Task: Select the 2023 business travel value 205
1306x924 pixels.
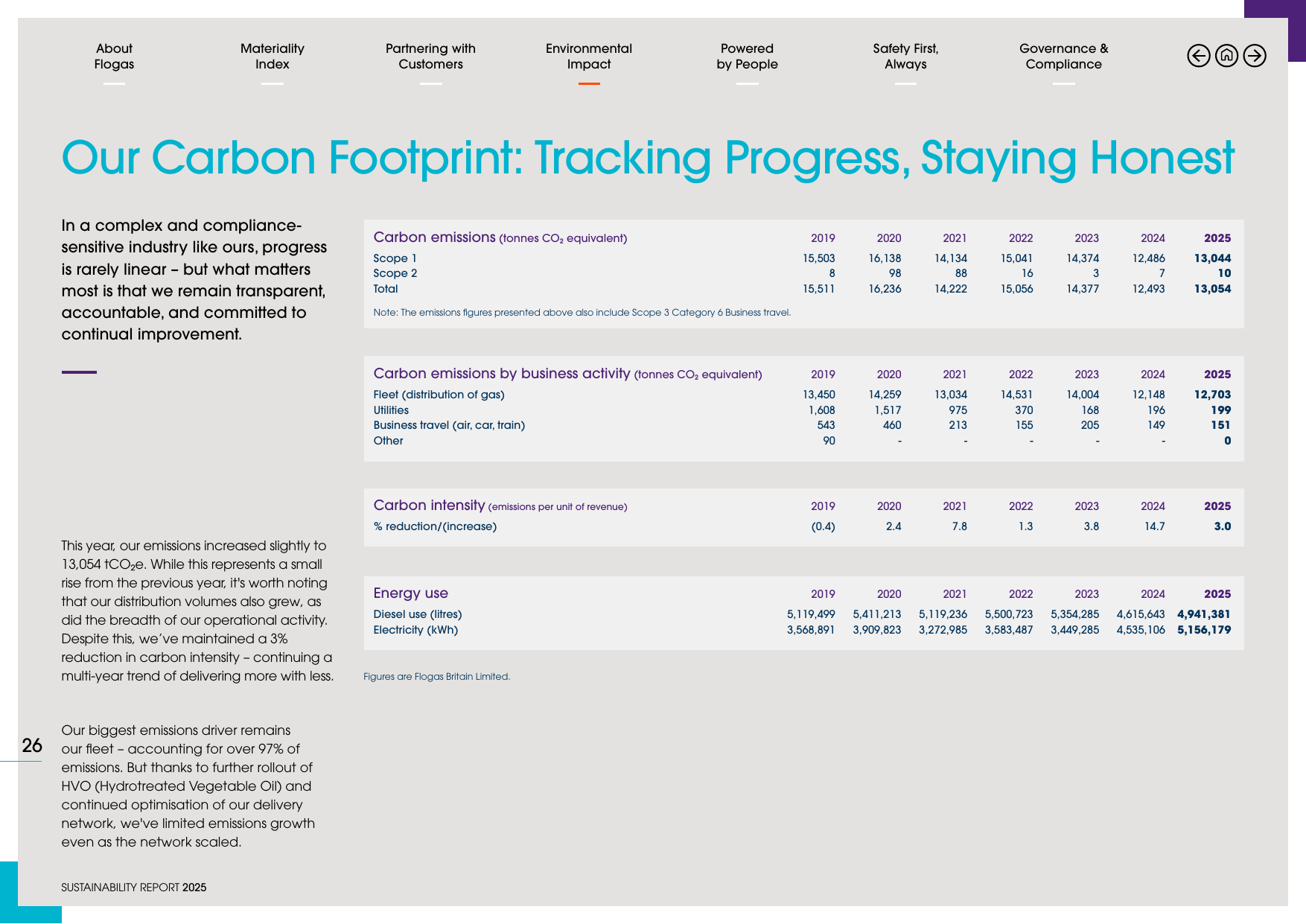Action: (x=1089, y=425)
